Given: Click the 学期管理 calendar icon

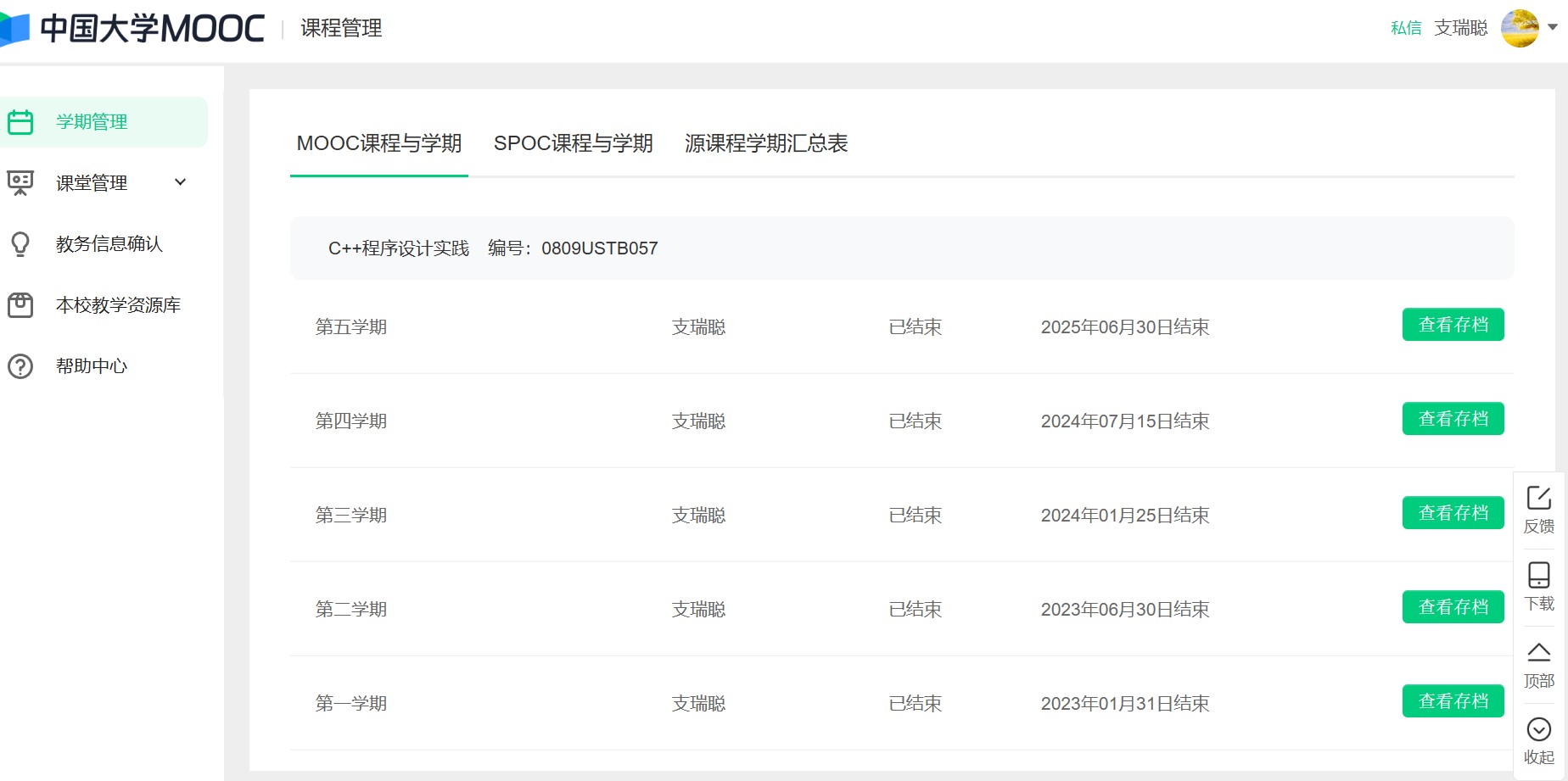Looking at the screenshot, I should 20,122.
